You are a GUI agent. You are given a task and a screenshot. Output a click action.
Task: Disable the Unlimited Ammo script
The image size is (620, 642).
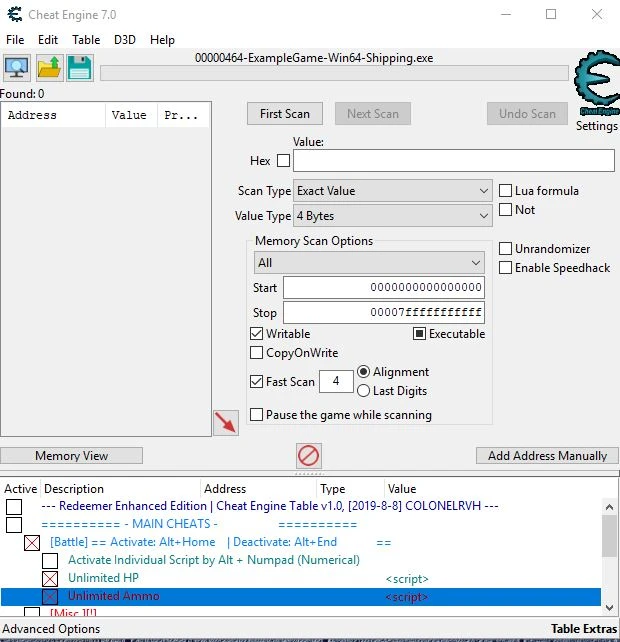point(50,597)
